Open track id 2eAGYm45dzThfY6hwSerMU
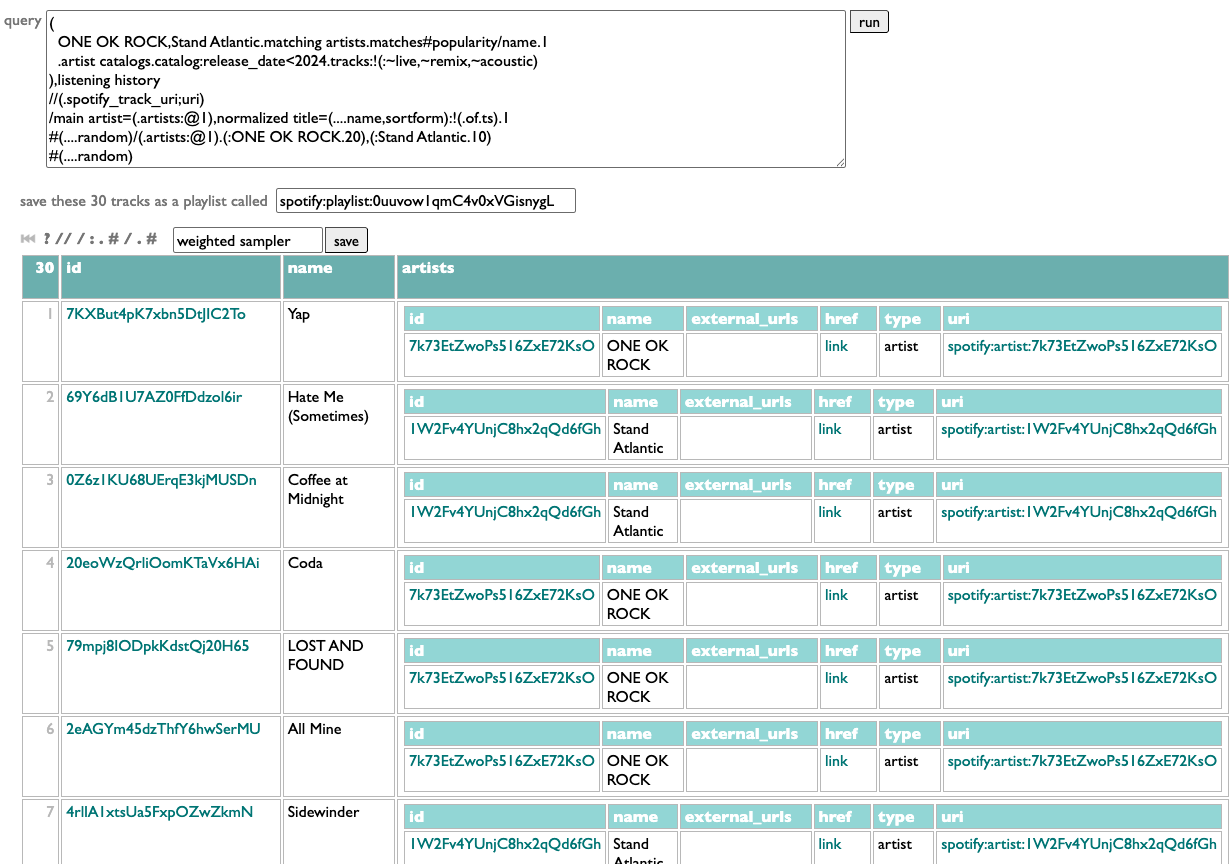Viewport: 1229px width, 864px height. pos(163,729)
